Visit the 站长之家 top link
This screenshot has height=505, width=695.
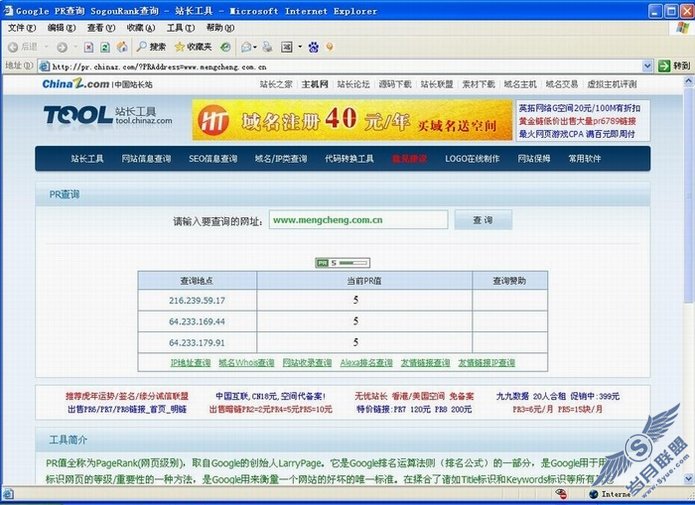click(276, 84)
